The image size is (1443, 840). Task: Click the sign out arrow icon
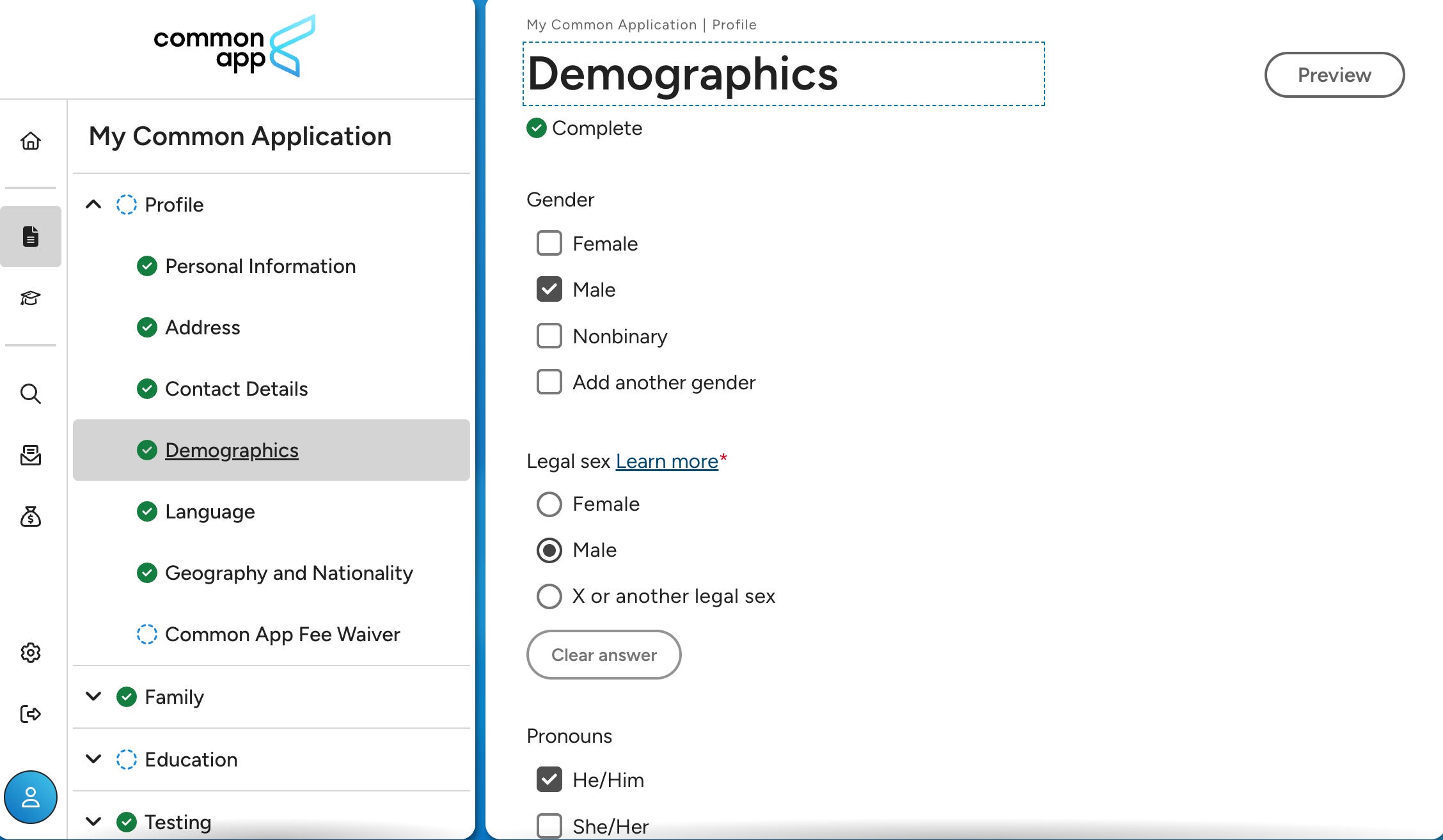[x=31, y=714]
